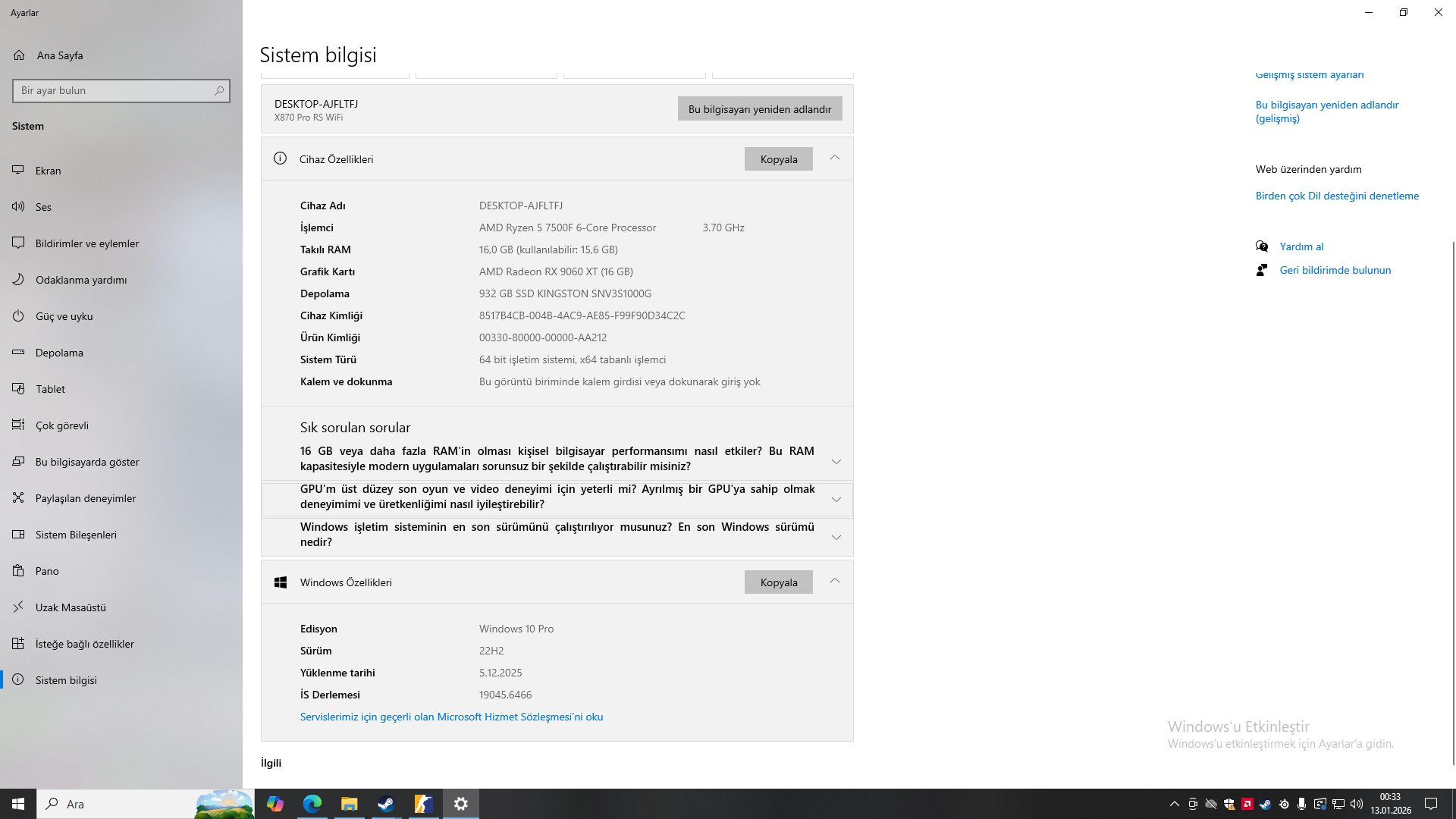Image resolution: width=1456 pixels, height=819 pixels.
Task: Open Microsoft Hizmet Sözleşmesi link
Action: pos(452,717)
